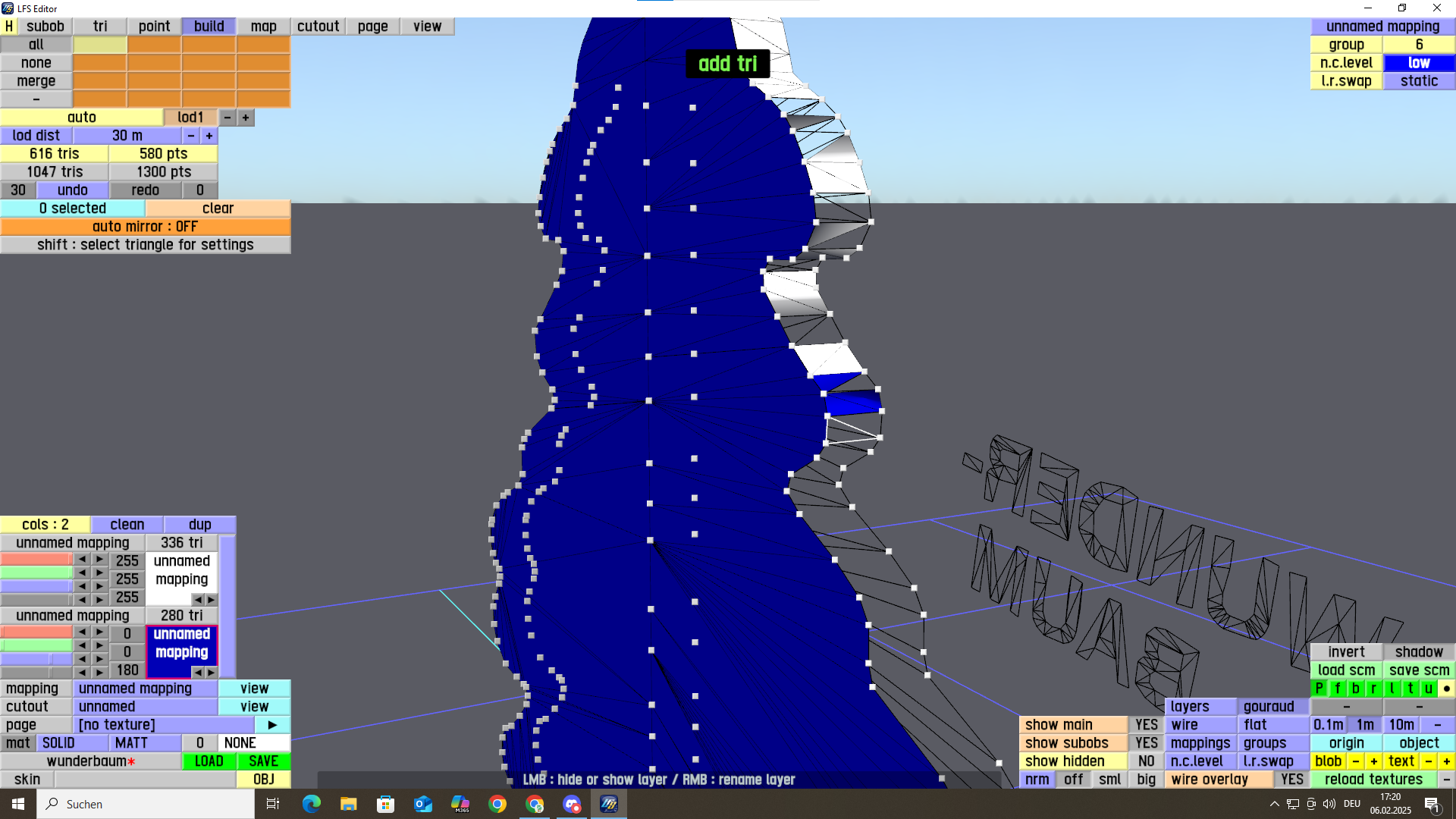This screenshot has width=1456, height=819.
Task: Click the green SAVE button
Action: [x=263, y=761]
